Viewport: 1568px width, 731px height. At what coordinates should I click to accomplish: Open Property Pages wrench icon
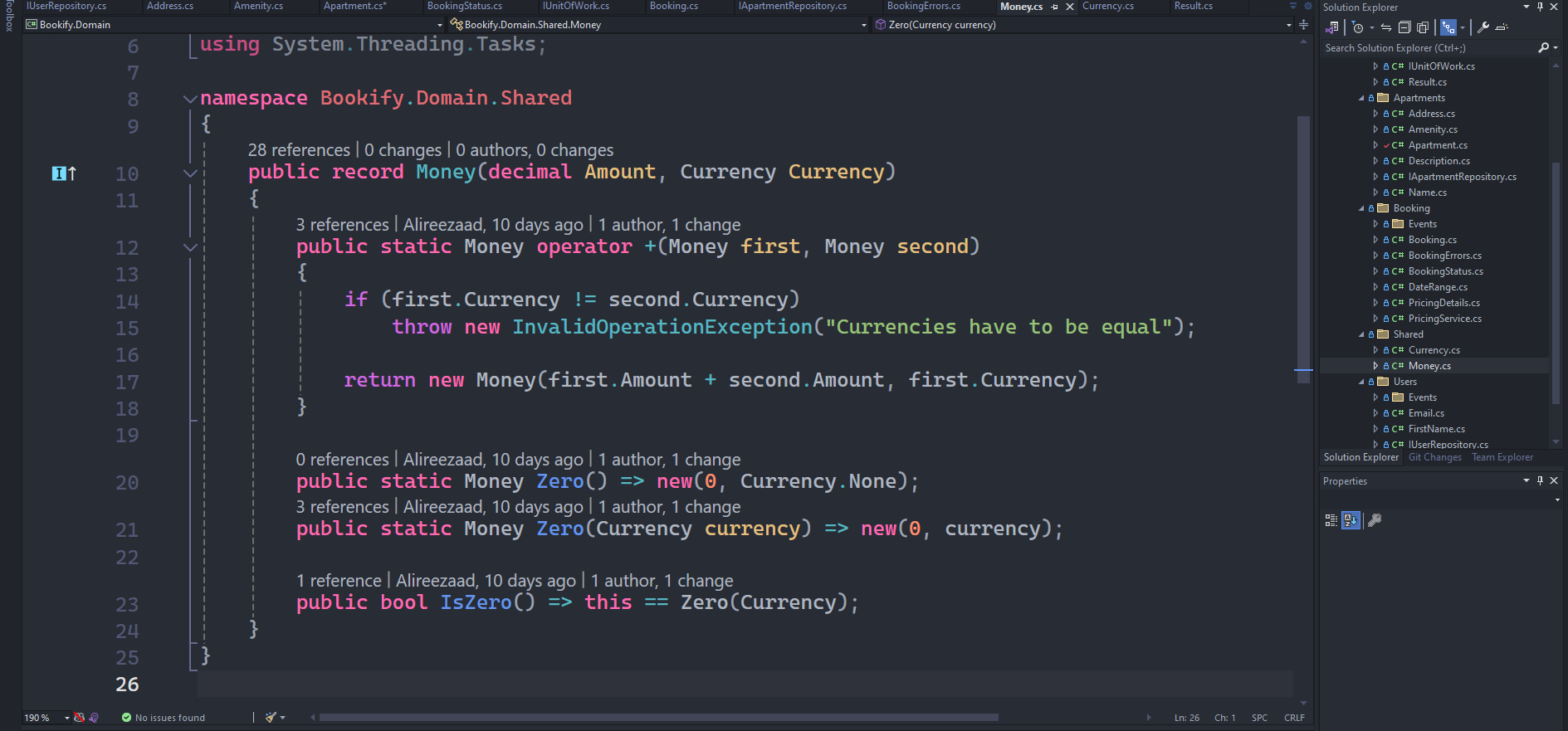pyautogui.click(x=1375, y=520)
